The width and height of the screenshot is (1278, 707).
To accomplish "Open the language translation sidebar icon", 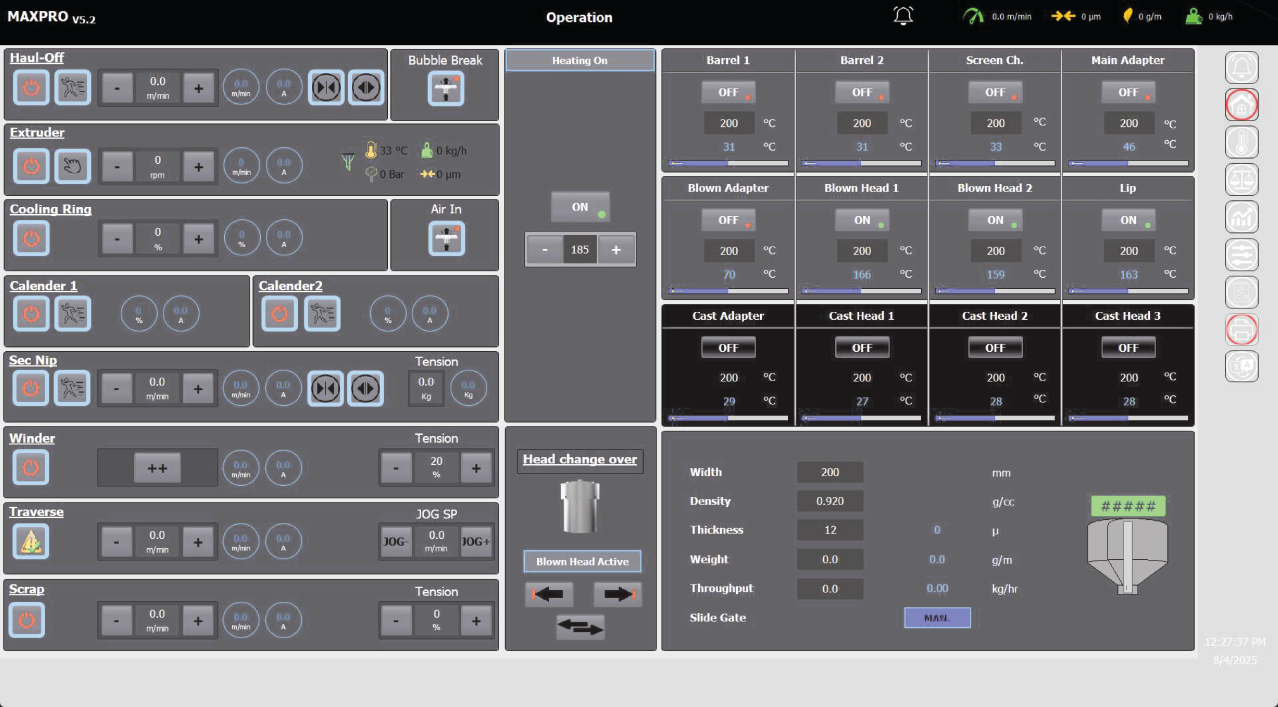I will [x=1241, y=366].
